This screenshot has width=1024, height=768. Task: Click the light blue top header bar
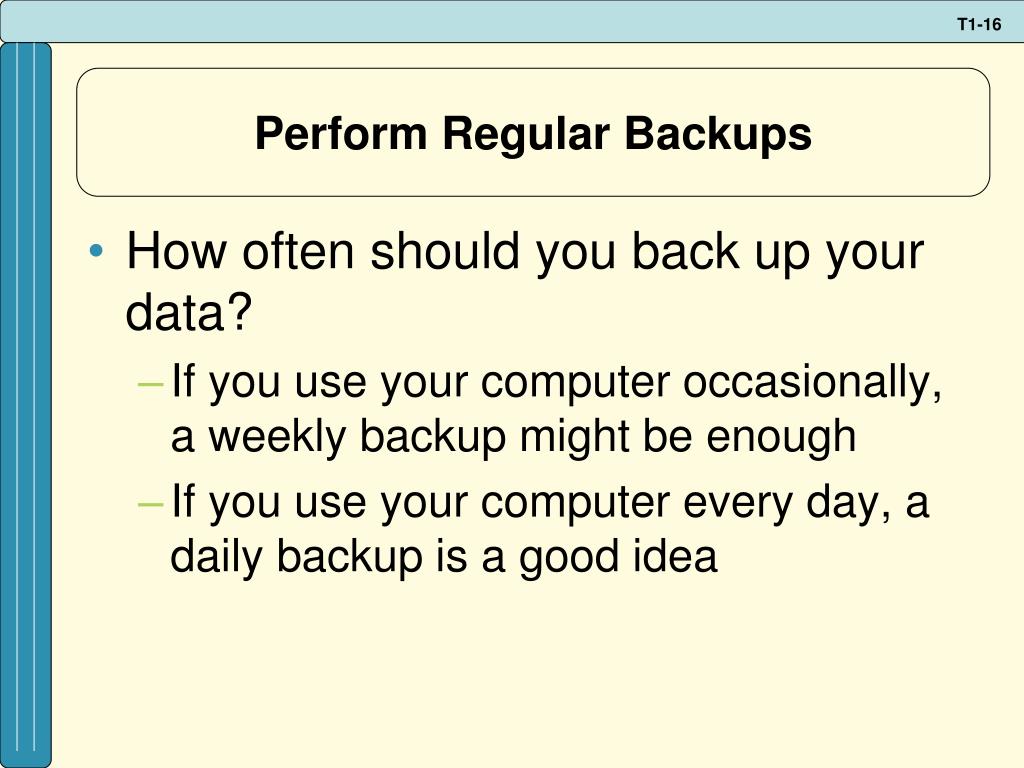coord(512,21)
